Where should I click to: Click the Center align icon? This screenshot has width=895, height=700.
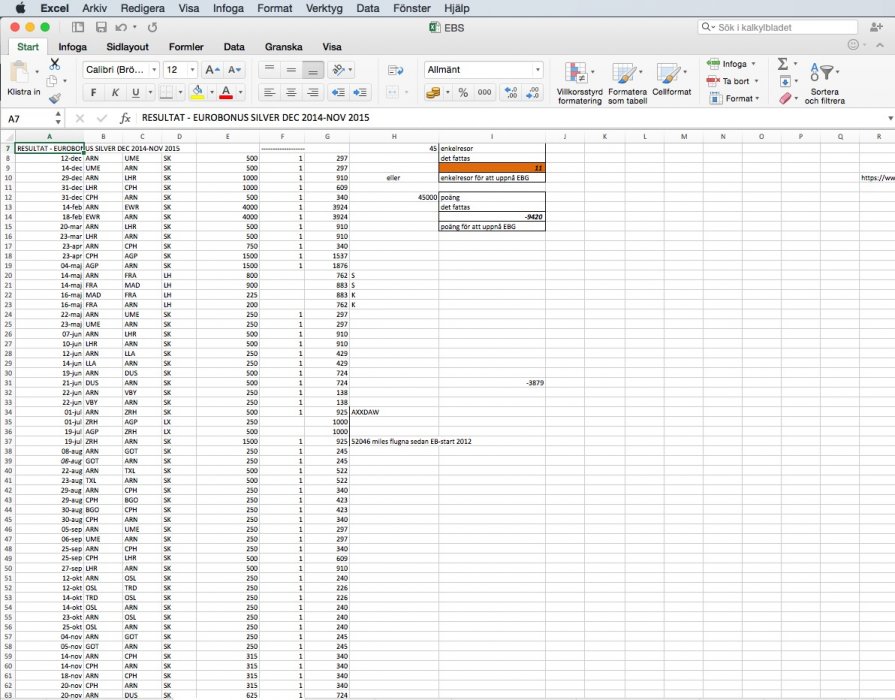pyautogui.click(x=291, y=92)
